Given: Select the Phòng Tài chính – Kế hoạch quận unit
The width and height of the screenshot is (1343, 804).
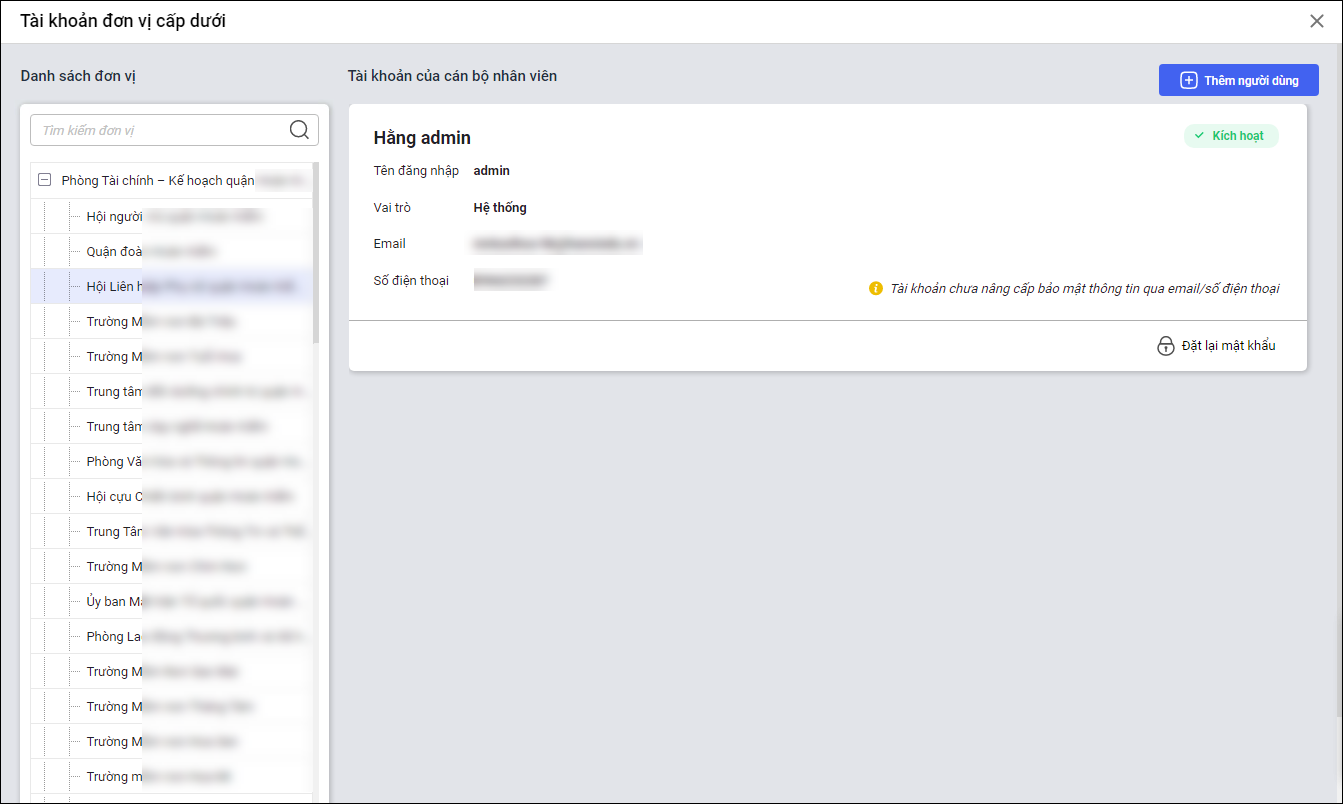Looking at the screenshot, I should coord(158,181).
